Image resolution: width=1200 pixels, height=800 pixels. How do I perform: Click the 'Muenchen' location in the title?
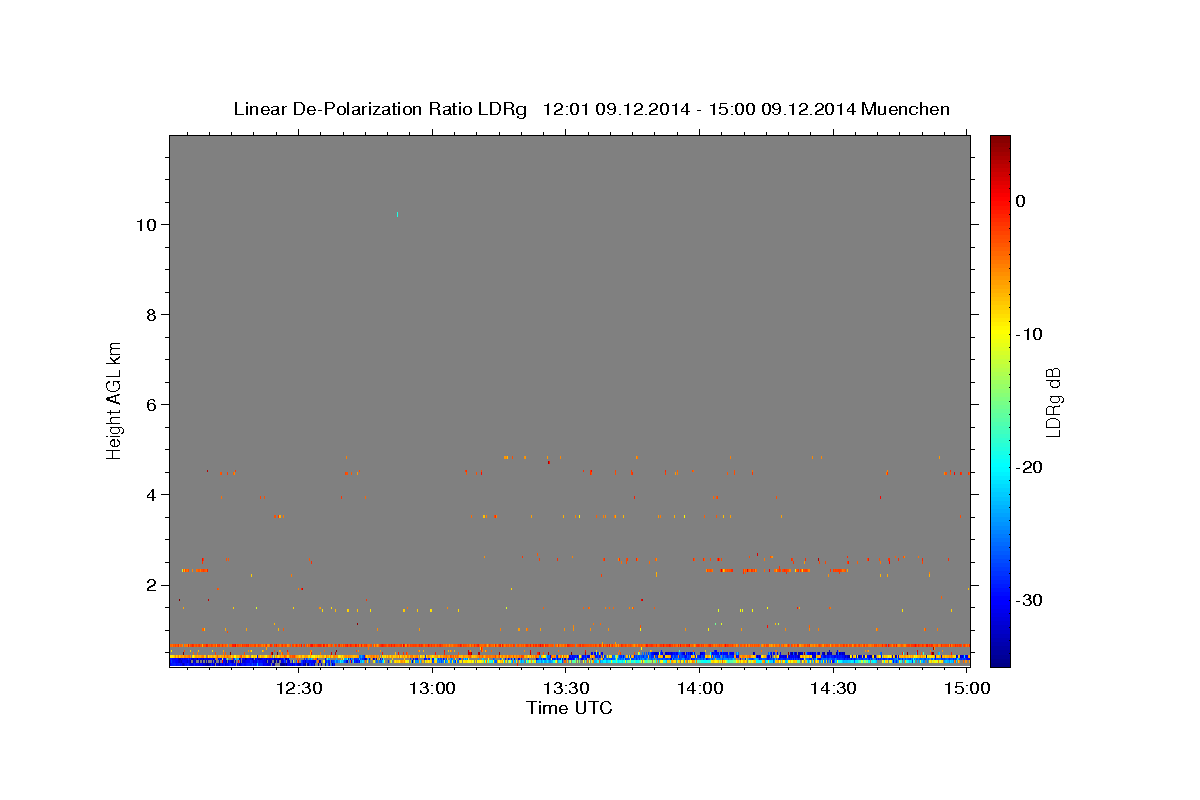906,109
